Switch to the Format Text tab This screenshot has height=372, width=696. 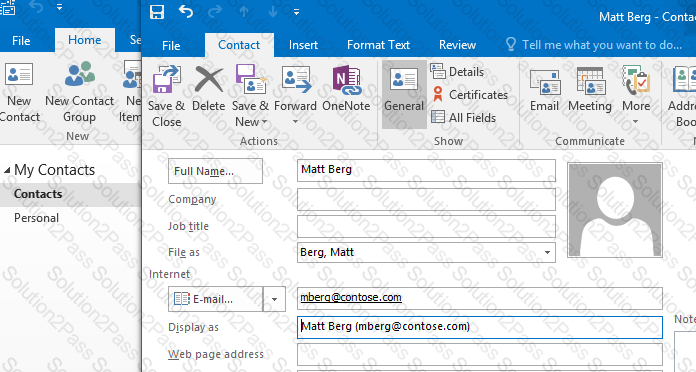(378, 45)
